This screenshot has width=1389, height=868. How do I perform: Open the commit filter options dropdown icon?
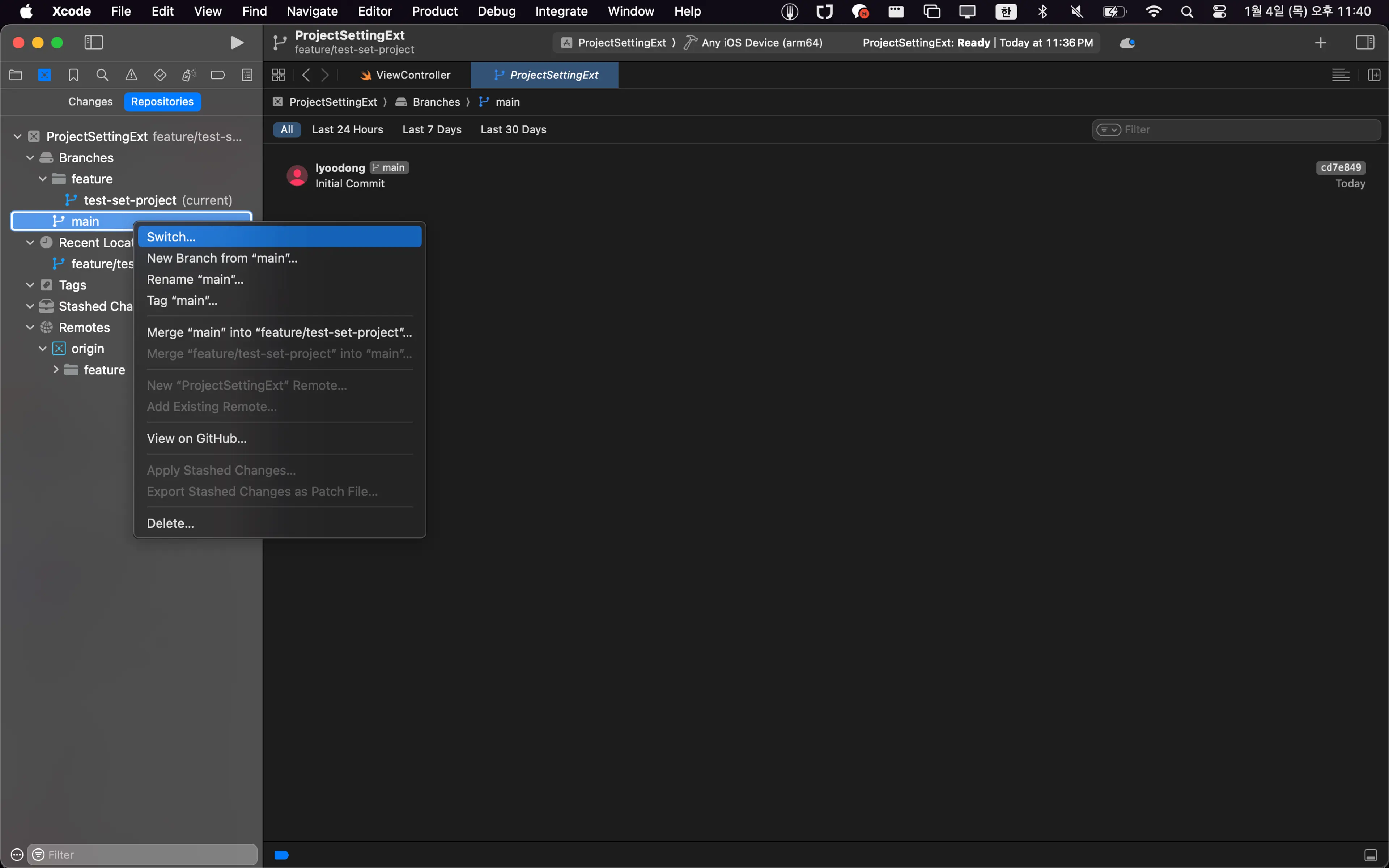pos(1108,130)
